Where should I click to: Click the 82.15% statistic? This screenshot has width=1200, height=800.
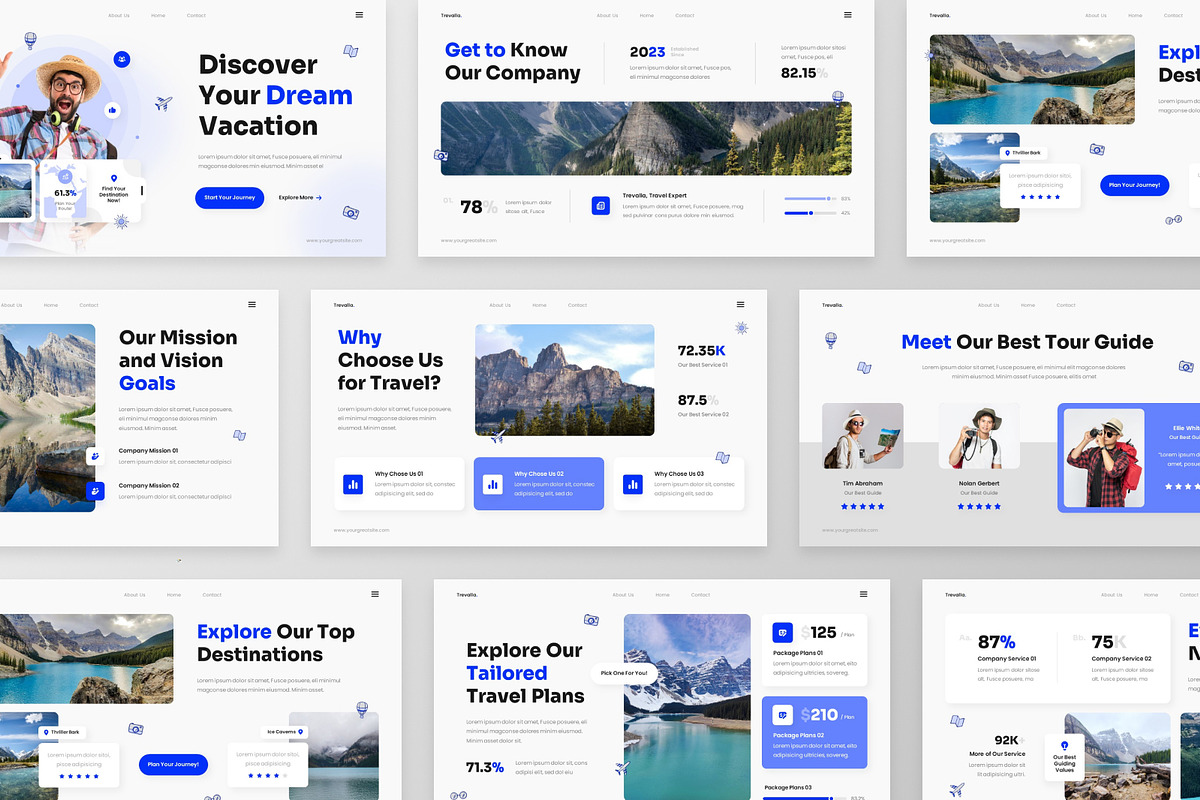tap(804, 73)
